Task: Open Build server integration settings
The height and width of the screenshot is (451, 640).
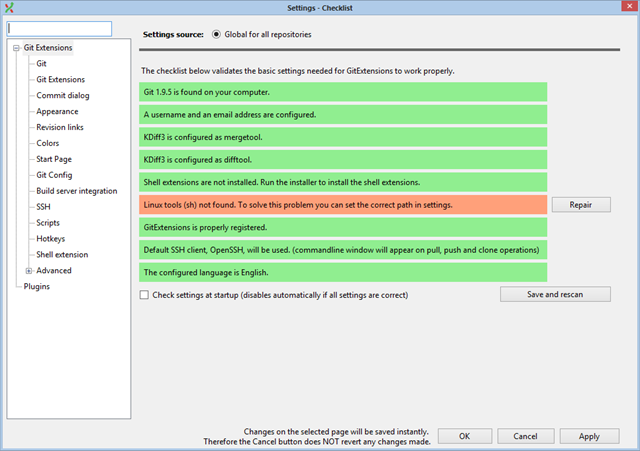Action: point(77,191)
